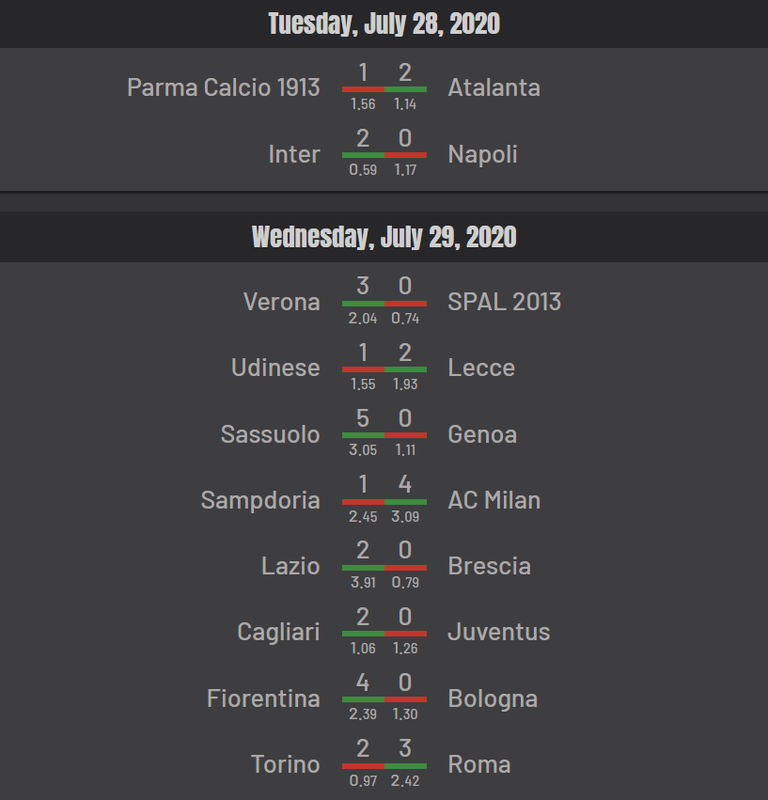This screenshot has width=768, height=800.
Task: Click the Lazio vs Brescia xG bar
Action: coord(384,568)
